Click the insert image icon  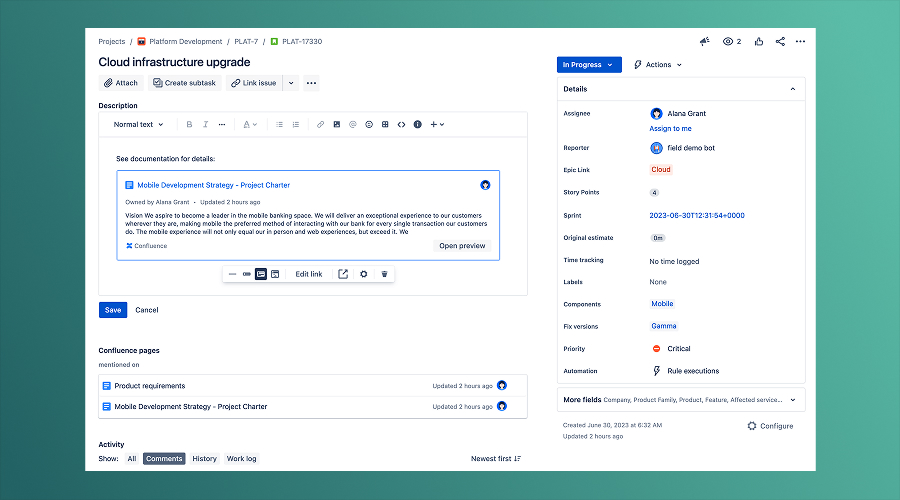[337, 125]
